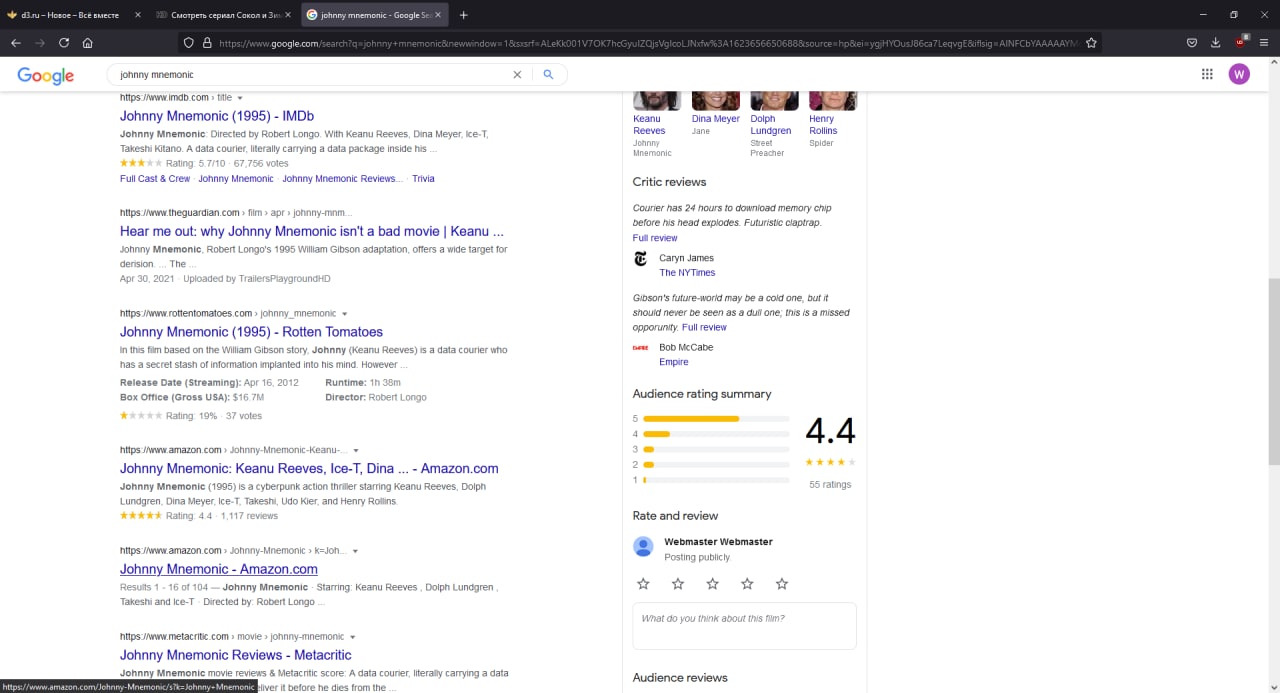1280x693 pixels.
Task: Click Keanu Reeves cast thumbnail photo
Action: [x=657, y=100]
